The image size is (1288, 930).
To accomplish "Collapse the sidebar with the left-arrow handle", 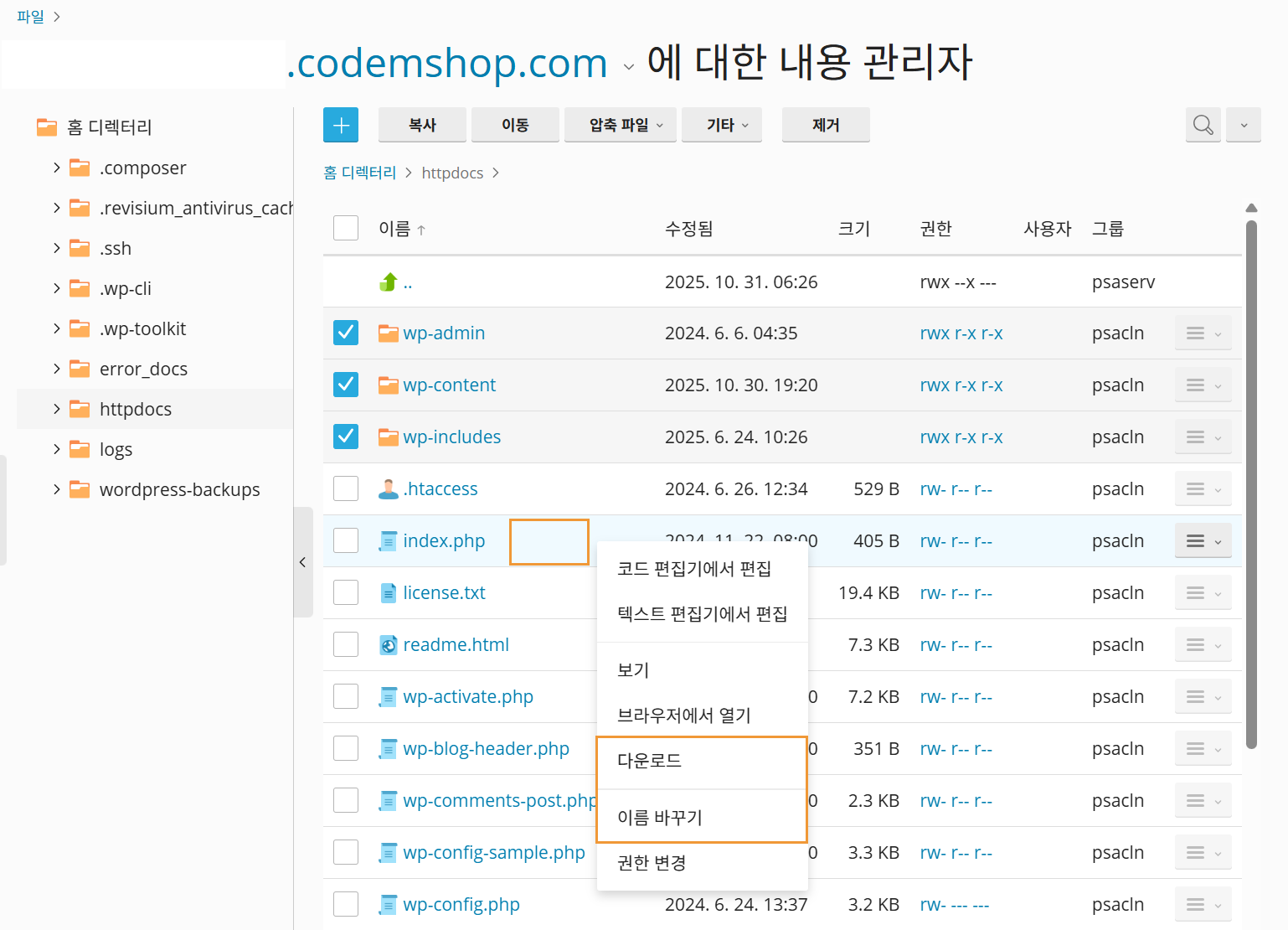I will tap(303, 562).
